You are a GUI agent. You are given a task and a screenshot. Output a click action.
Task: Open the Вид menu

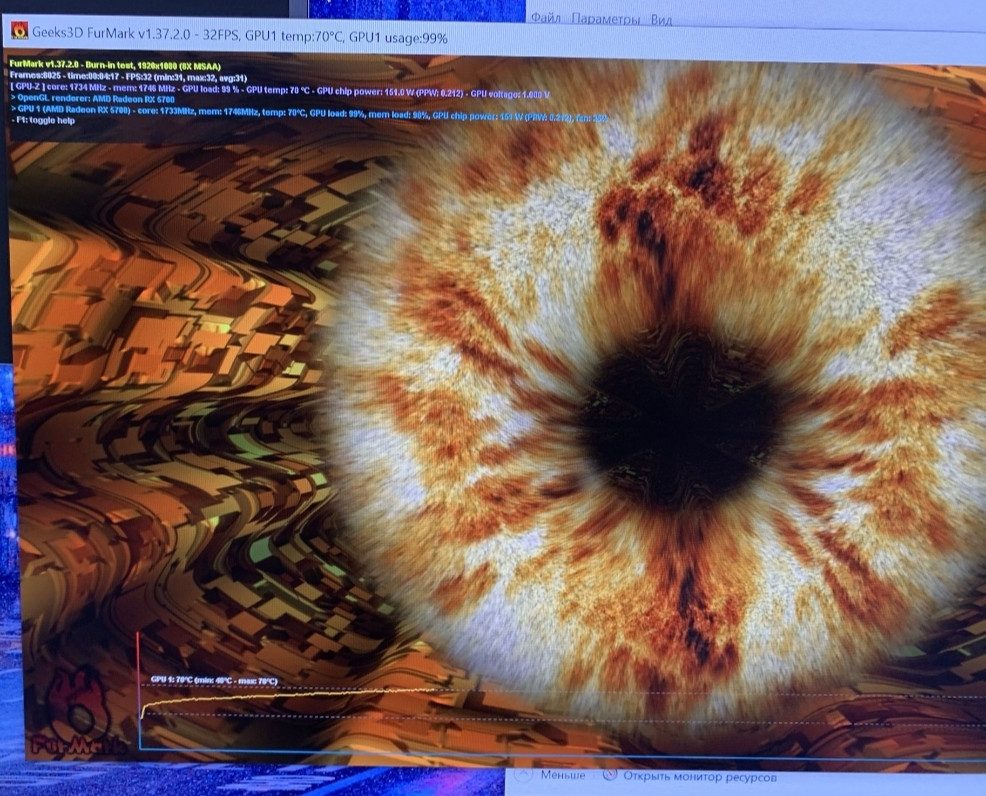[x=661, y=20]
